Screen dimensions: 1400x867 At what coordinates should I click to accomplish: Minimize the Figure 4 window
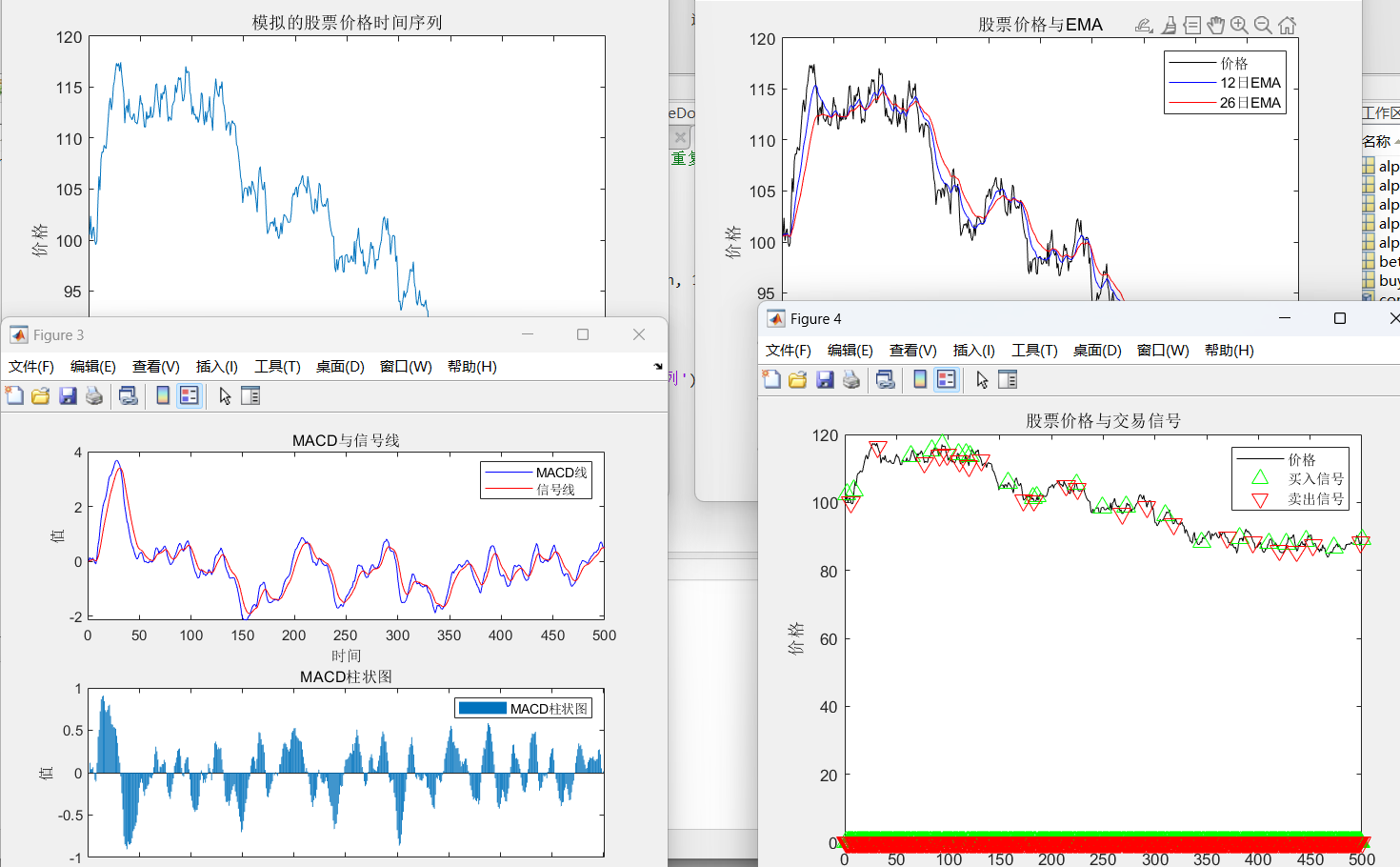point(1285,318)
